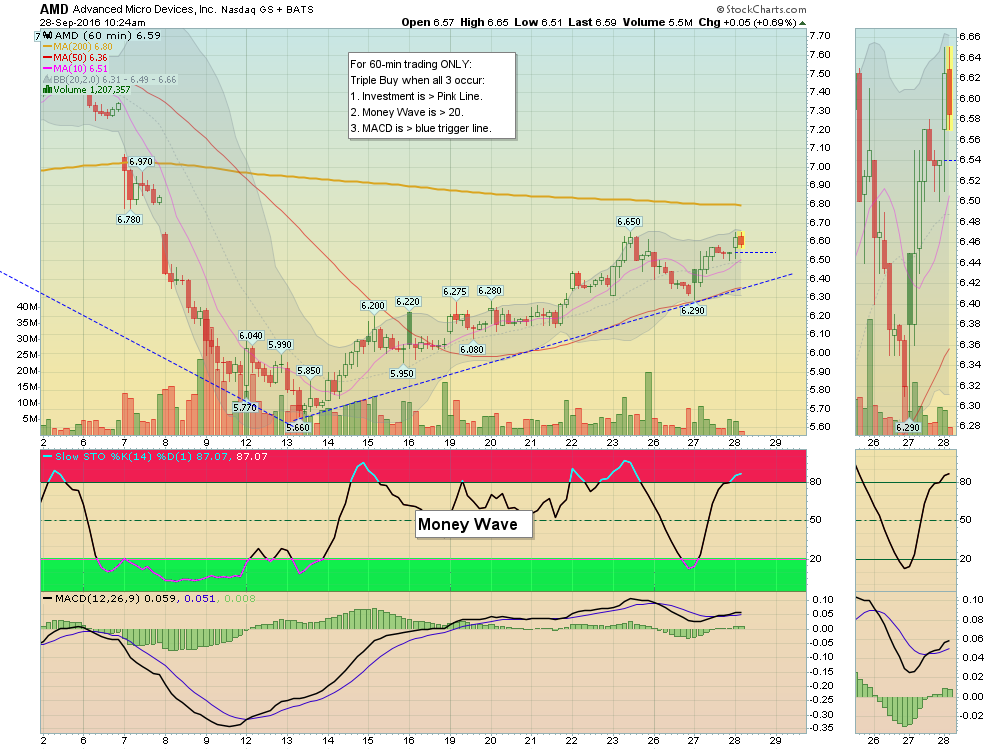Click the 6.275 price label

click(x=455, y=291)
